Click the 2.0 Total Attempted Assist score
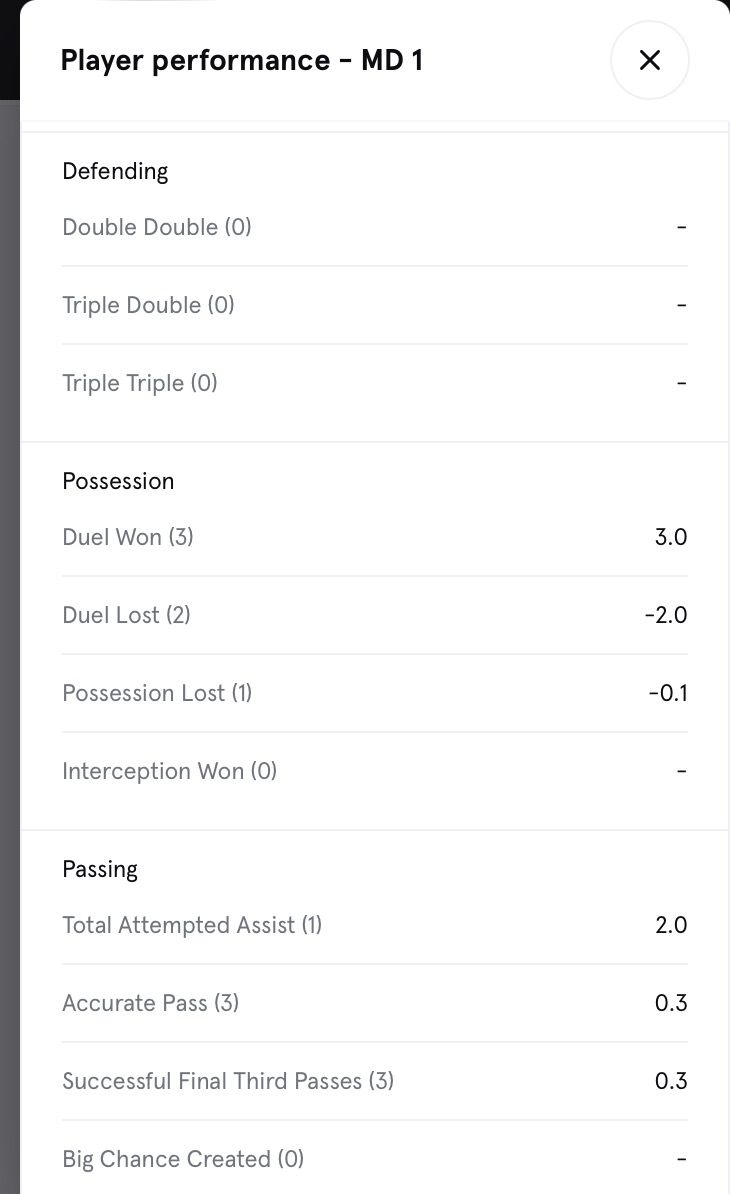The width and height of the screenshot is (730, 1194). [x=671, y=925]
